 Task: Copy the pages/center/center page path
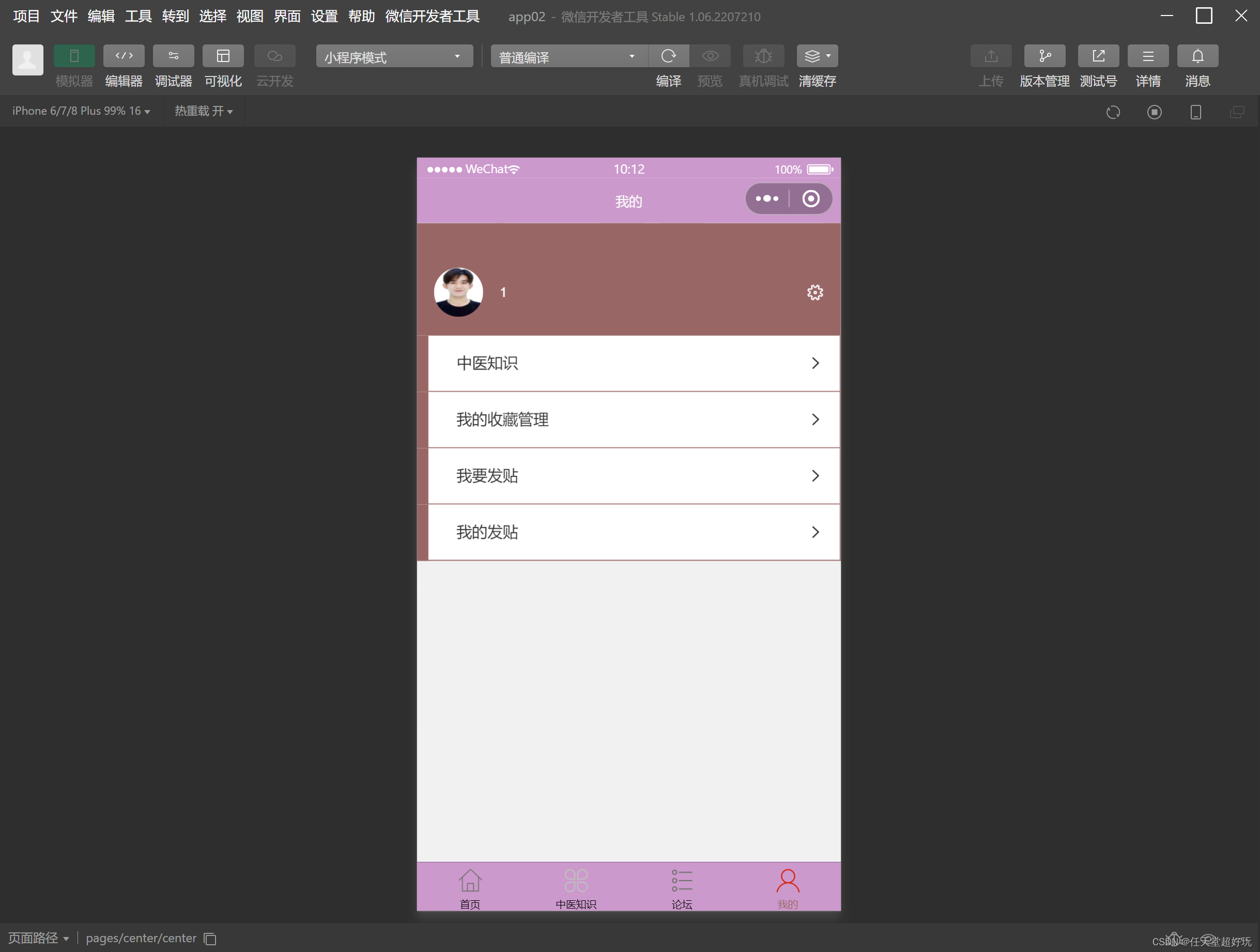click(210, 939)
